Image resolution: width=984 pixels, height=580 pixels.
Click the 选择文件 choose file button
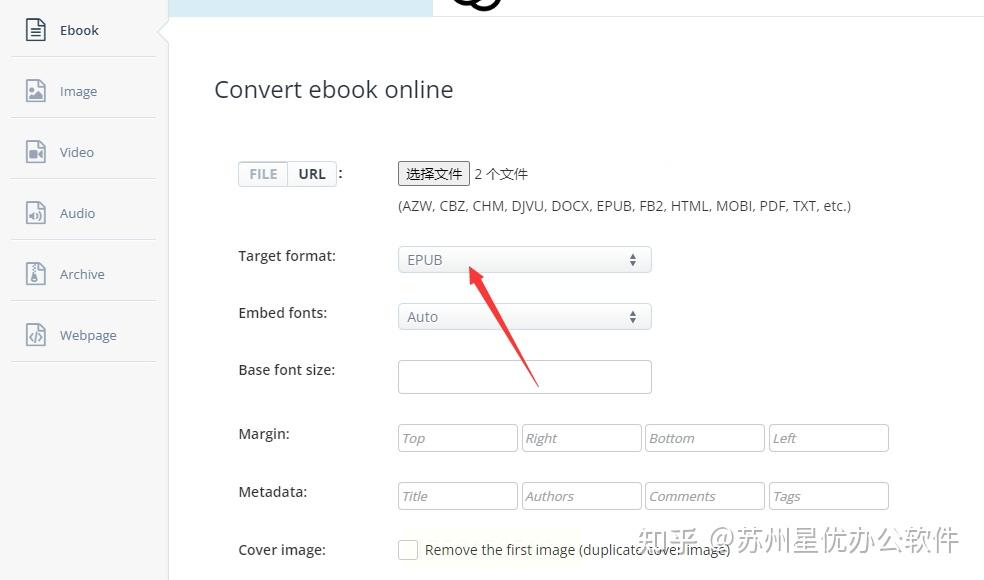pos(434,174)
